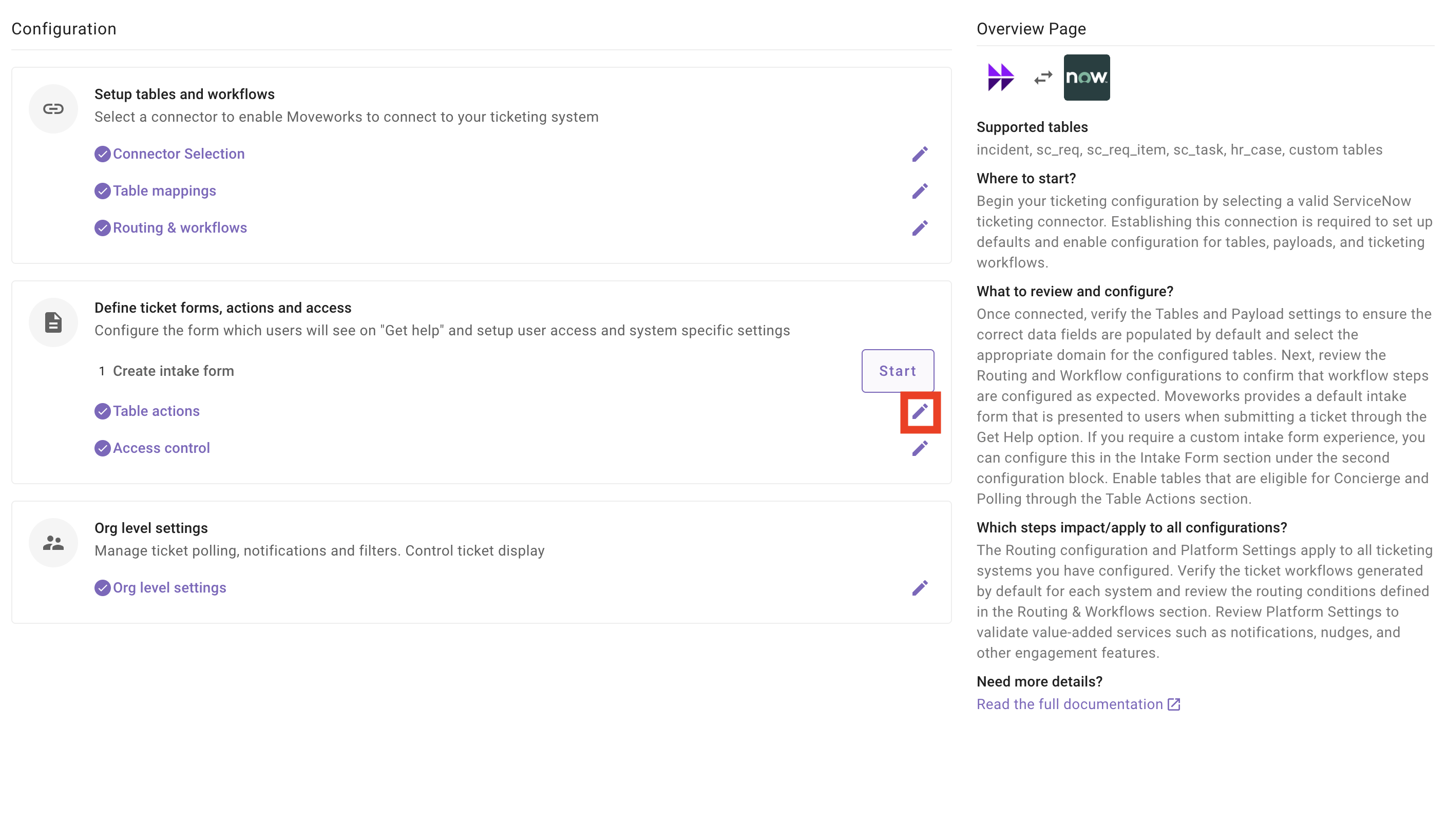The height and width of the screenshot is (840, 1447).
Task: Open the Table actions link
Action: pos(156,411)
